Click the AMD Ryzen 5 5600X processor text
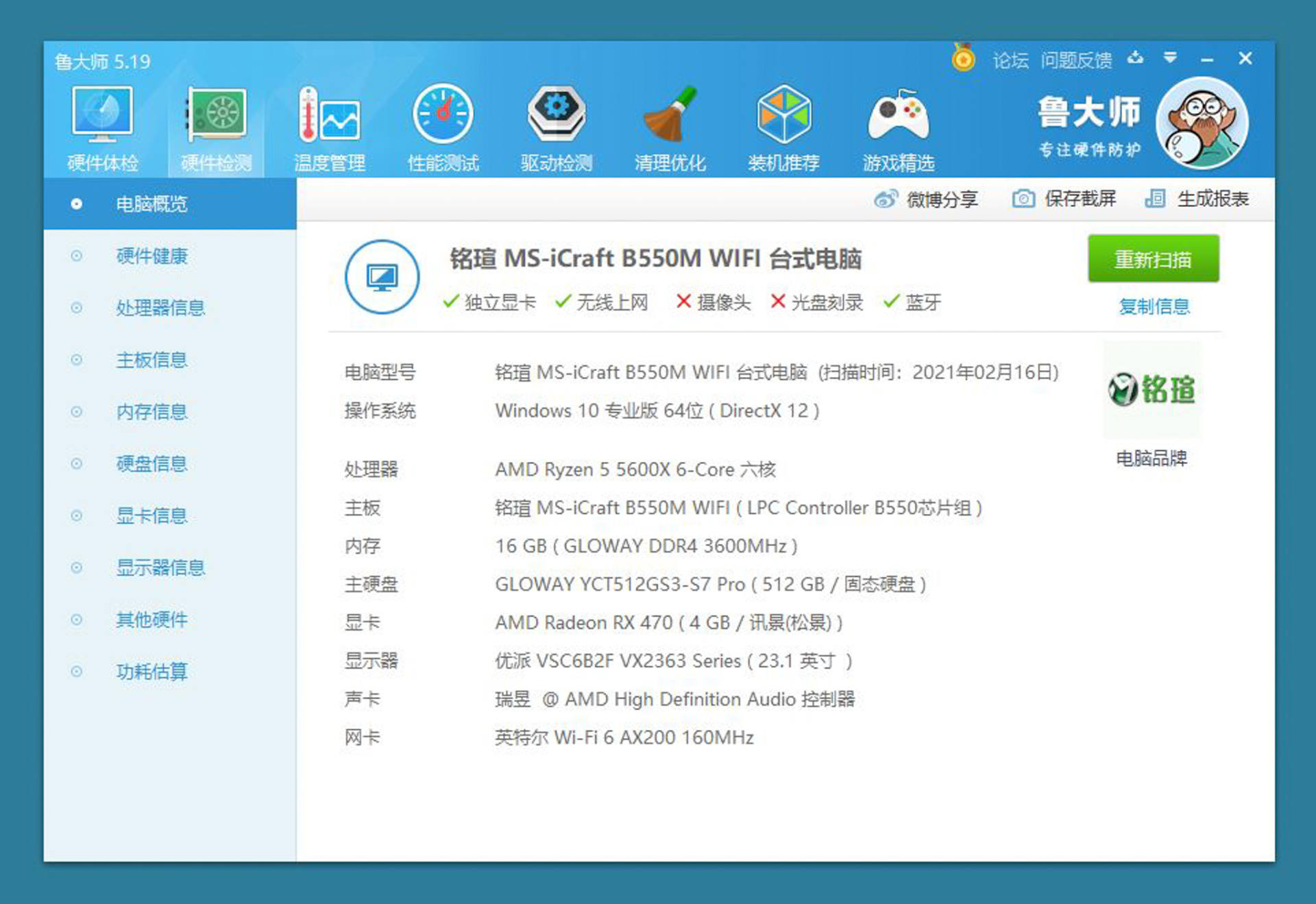Viewport: 1316px width, 904px height. [x=635, y=469]
